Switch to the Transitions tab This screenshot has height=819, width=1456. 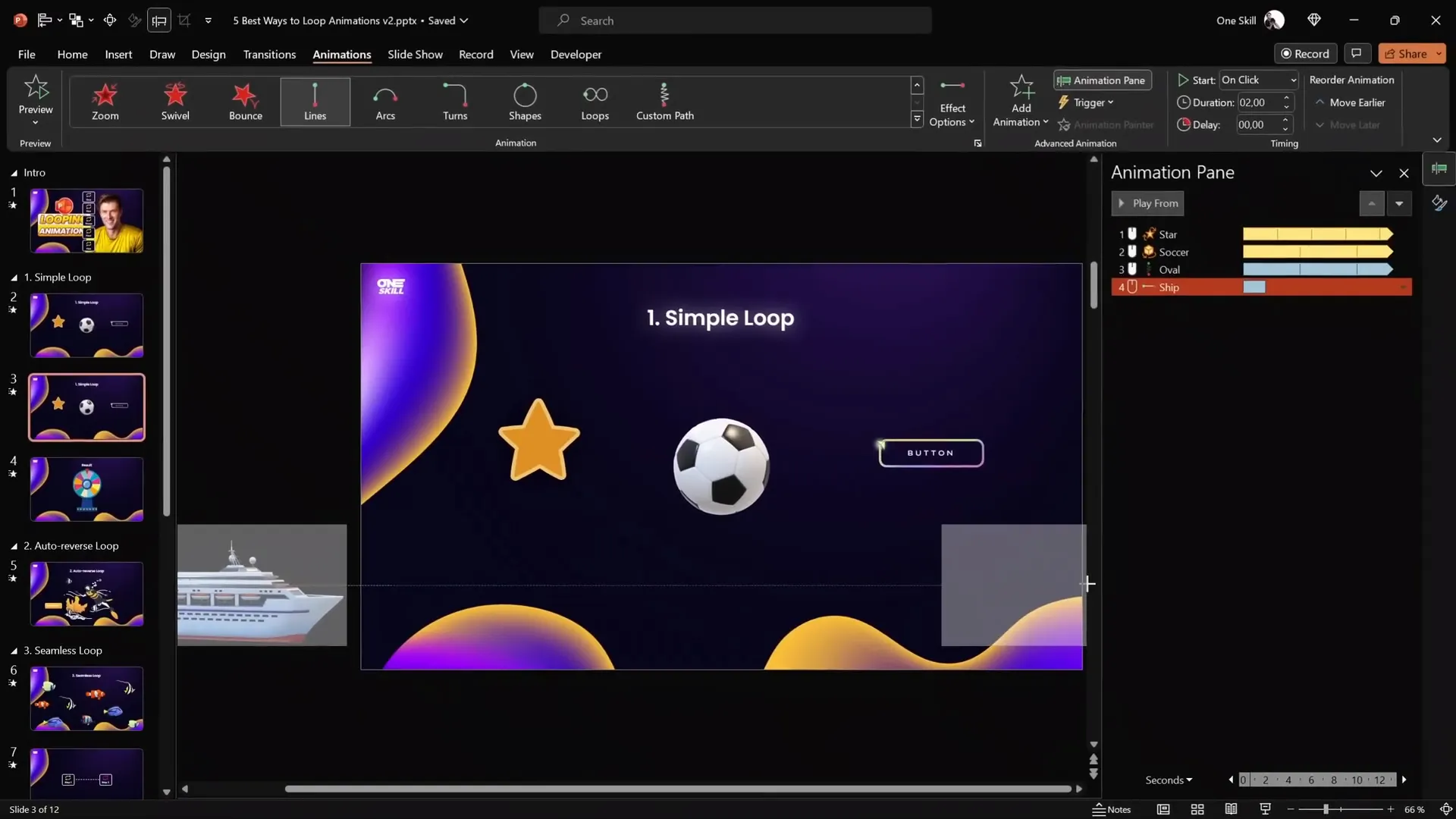[x=269, y=55]
